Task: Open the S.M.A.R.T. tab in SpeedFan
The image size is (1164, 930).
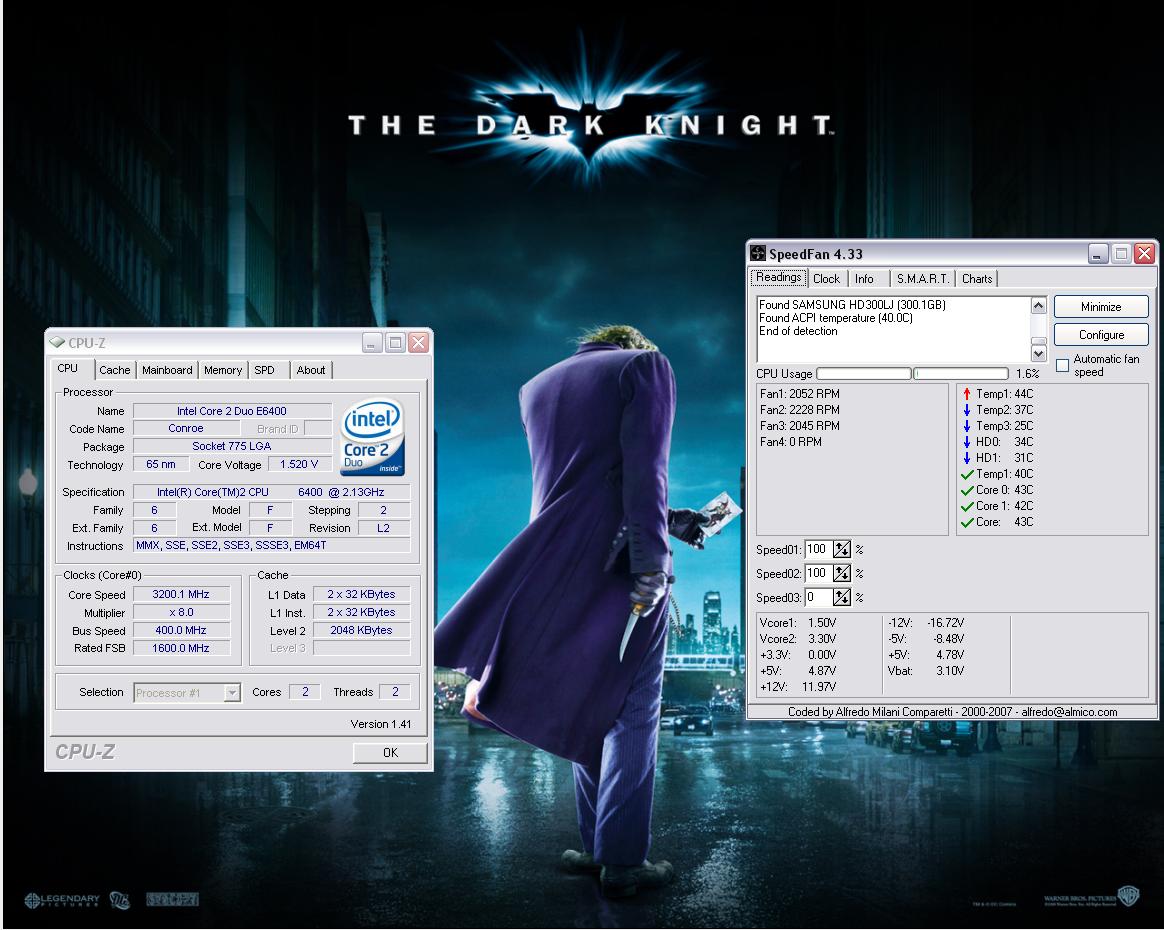Action: [923, 278]
